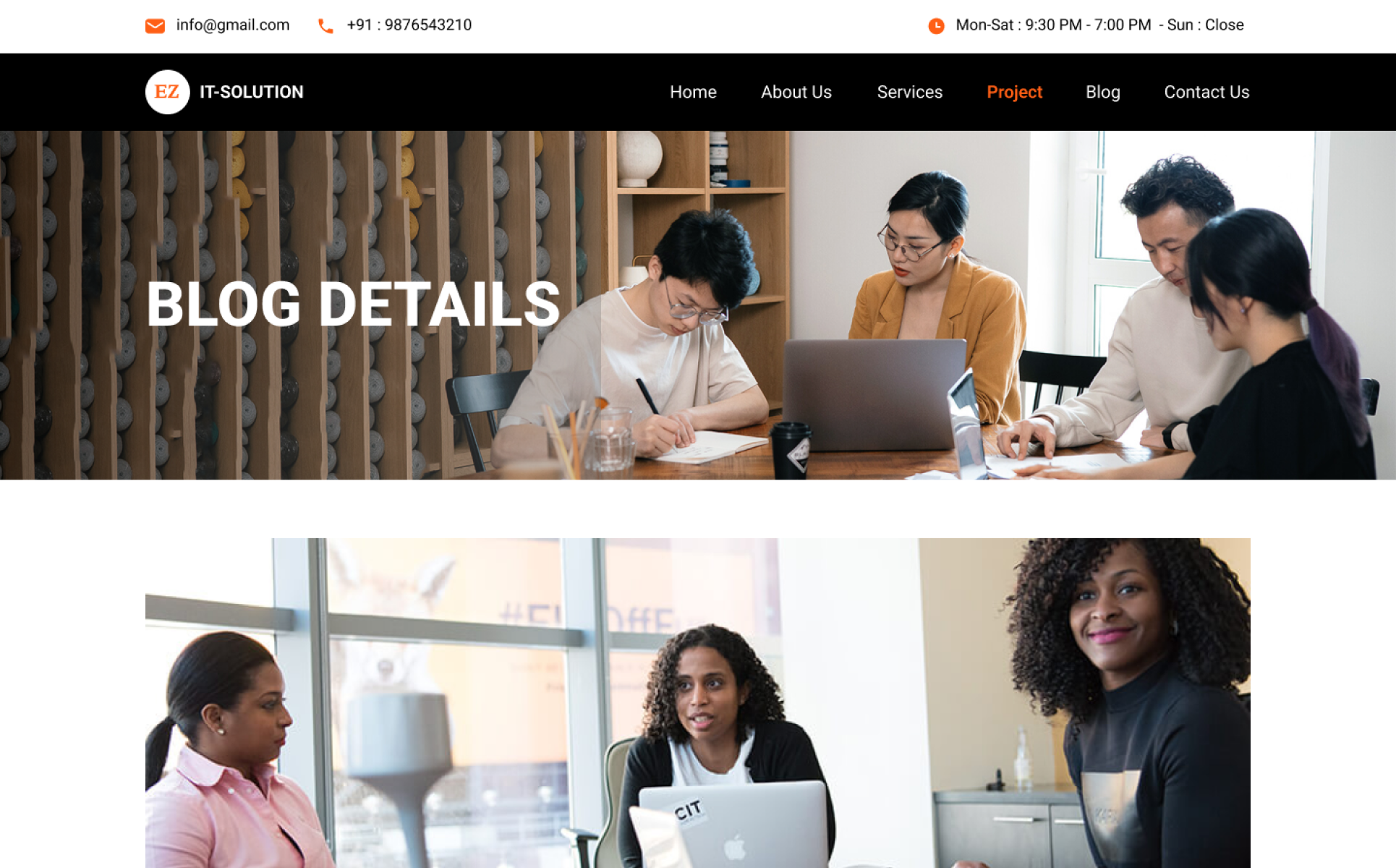1396x868 pixels.
Task: Click the black coffee cup in banner
Action: pos(790,450)
